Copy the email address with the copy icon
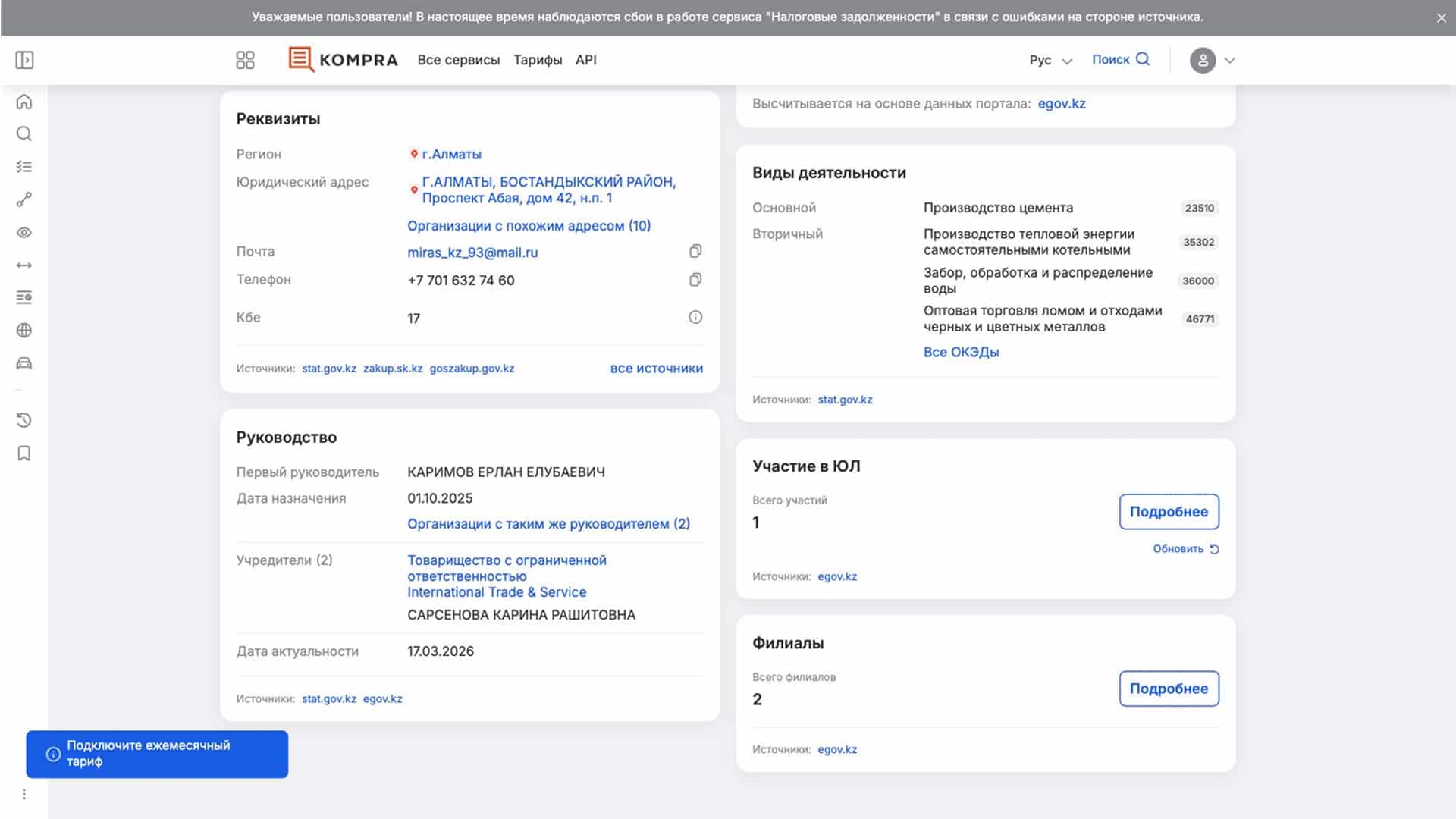 click(x=695, y=252)
